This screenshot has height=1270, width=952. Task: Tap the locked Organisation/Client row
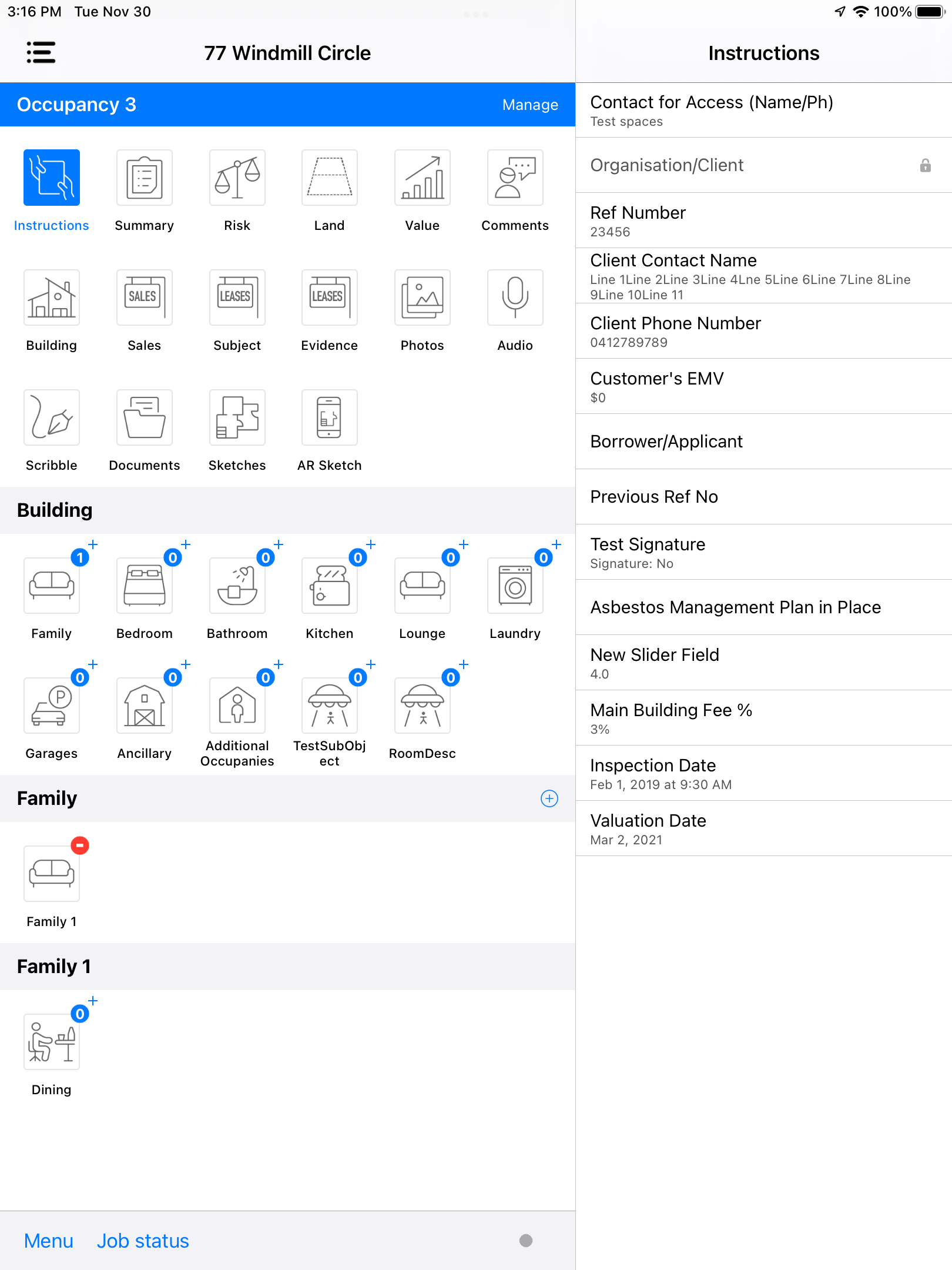[764, 165]
